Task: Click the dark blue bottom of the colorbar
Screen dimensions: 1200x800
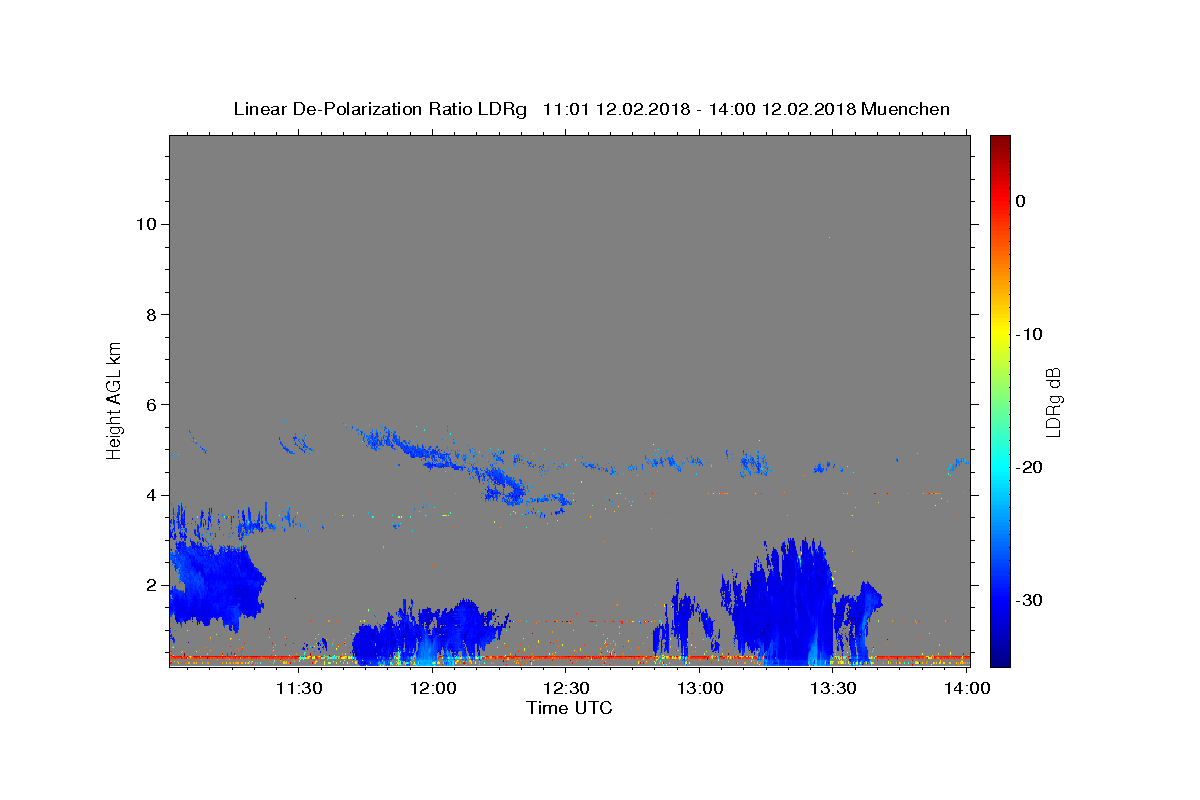Action: point(1000,655)
